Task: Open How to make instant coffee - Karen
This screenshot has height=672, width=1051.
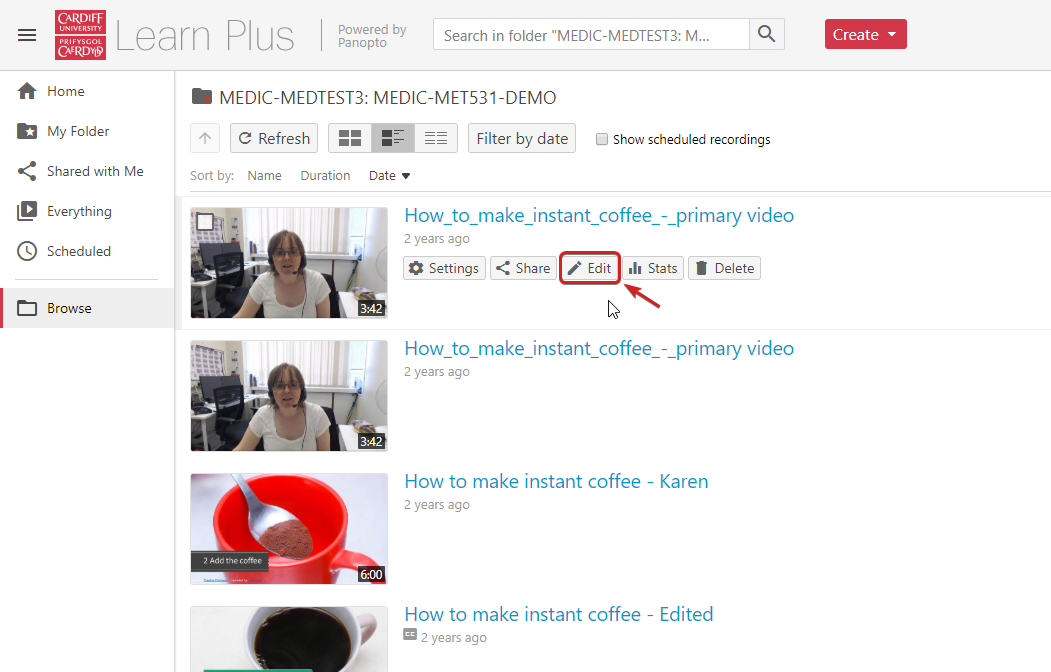Action: click(556, 481)
